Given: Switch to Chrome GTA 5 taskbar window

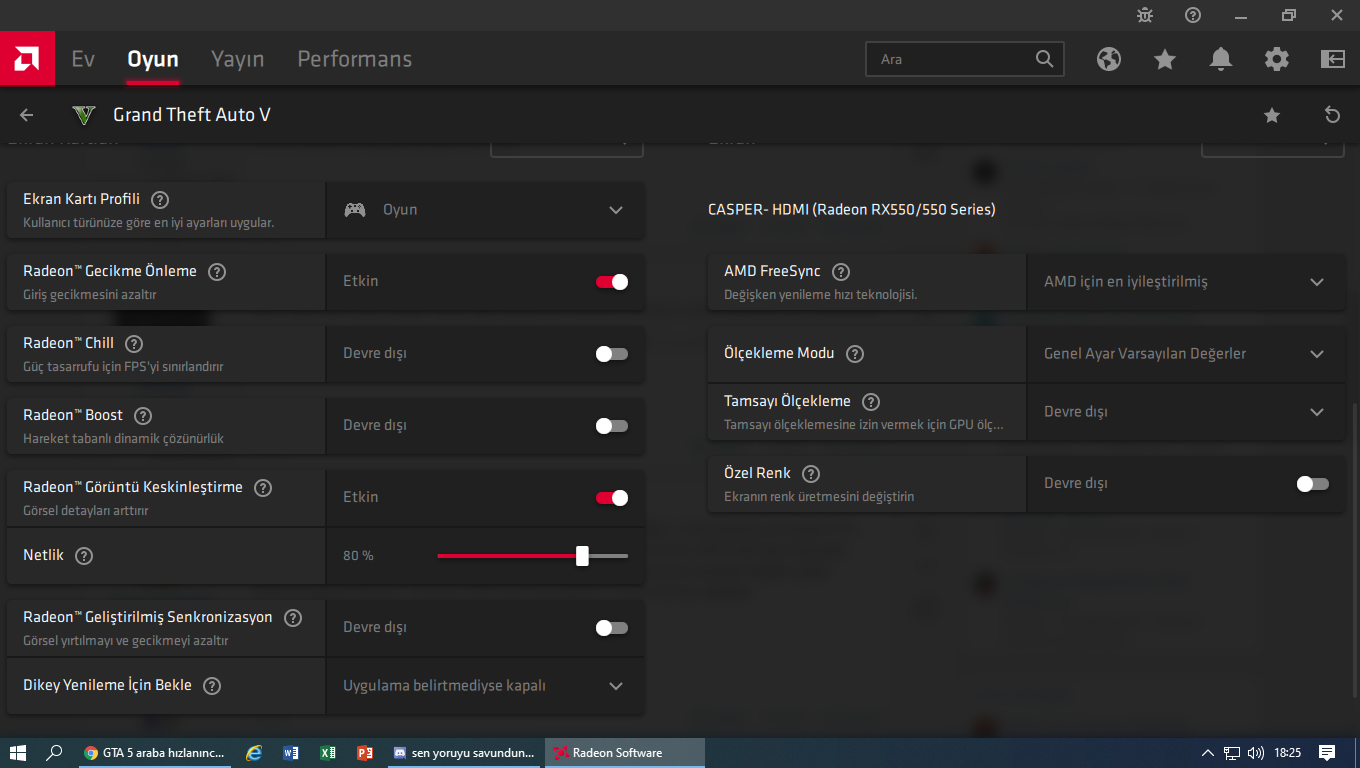Looking at the screenshot, I should coord(155,753).
